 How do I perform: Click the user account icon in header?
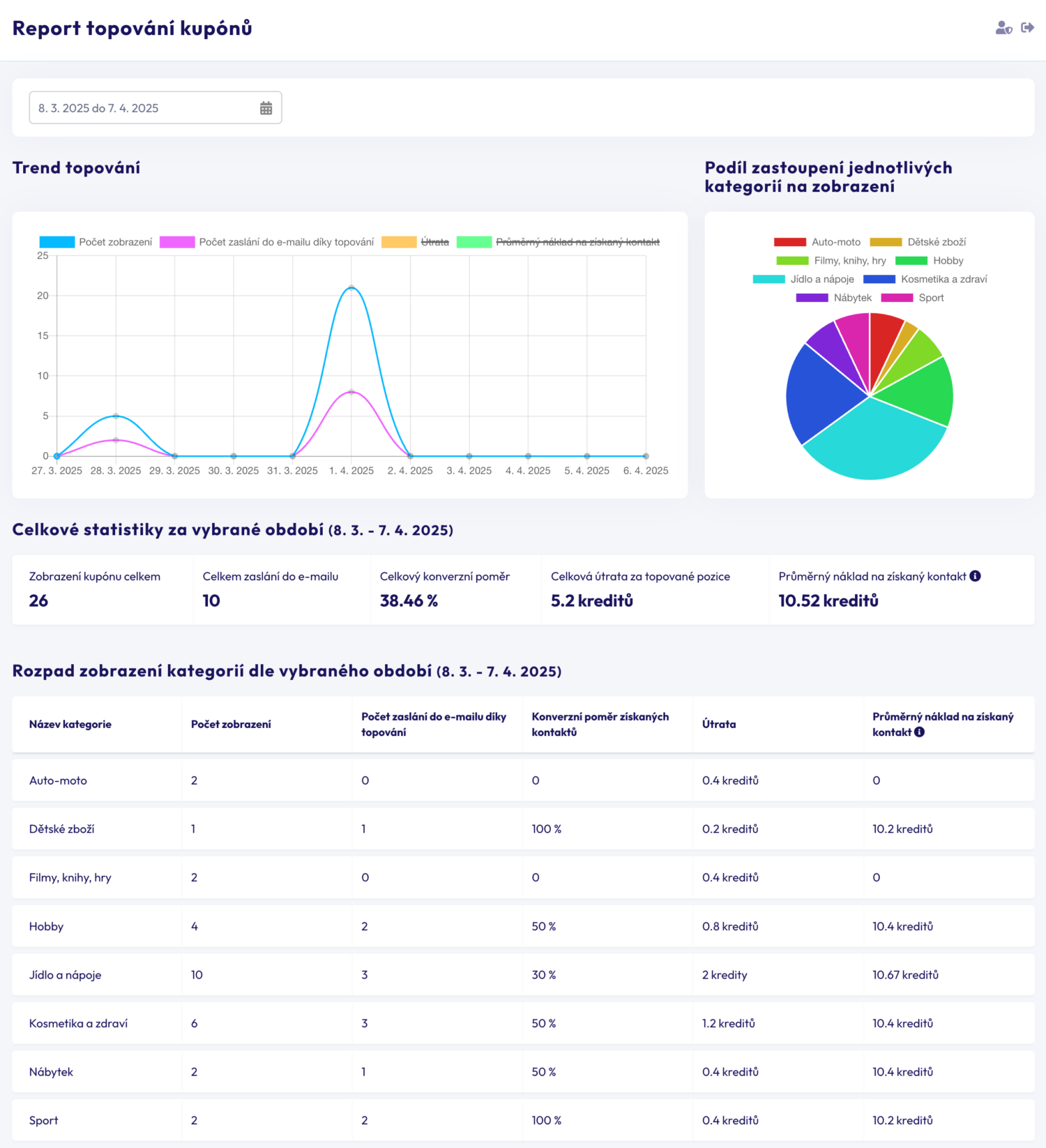point(1003,28)
